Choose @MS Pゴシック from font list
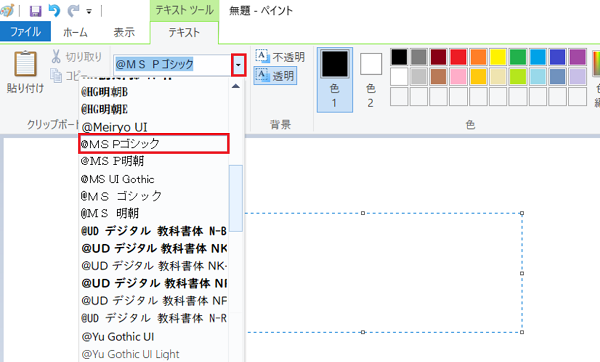The width and height of the screenshot is (600, 362). 153,144
